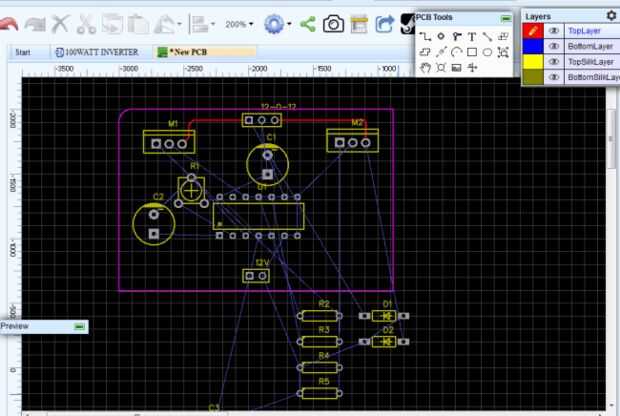620x416 pixels.
Task: Select the Circle tool in PCB Tools
Action: tap(487, 52)
